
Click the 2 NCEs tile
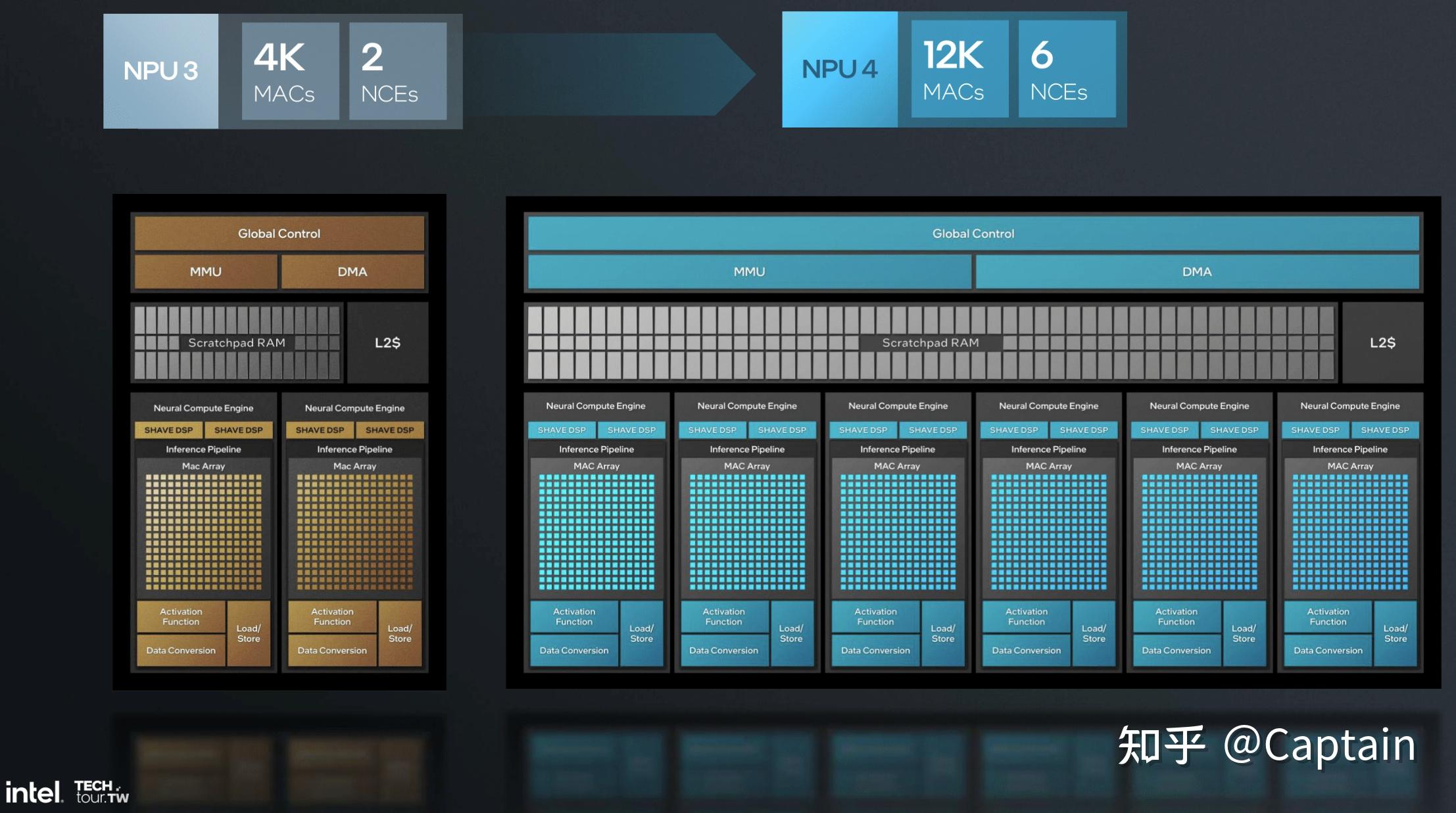[397, 71]
